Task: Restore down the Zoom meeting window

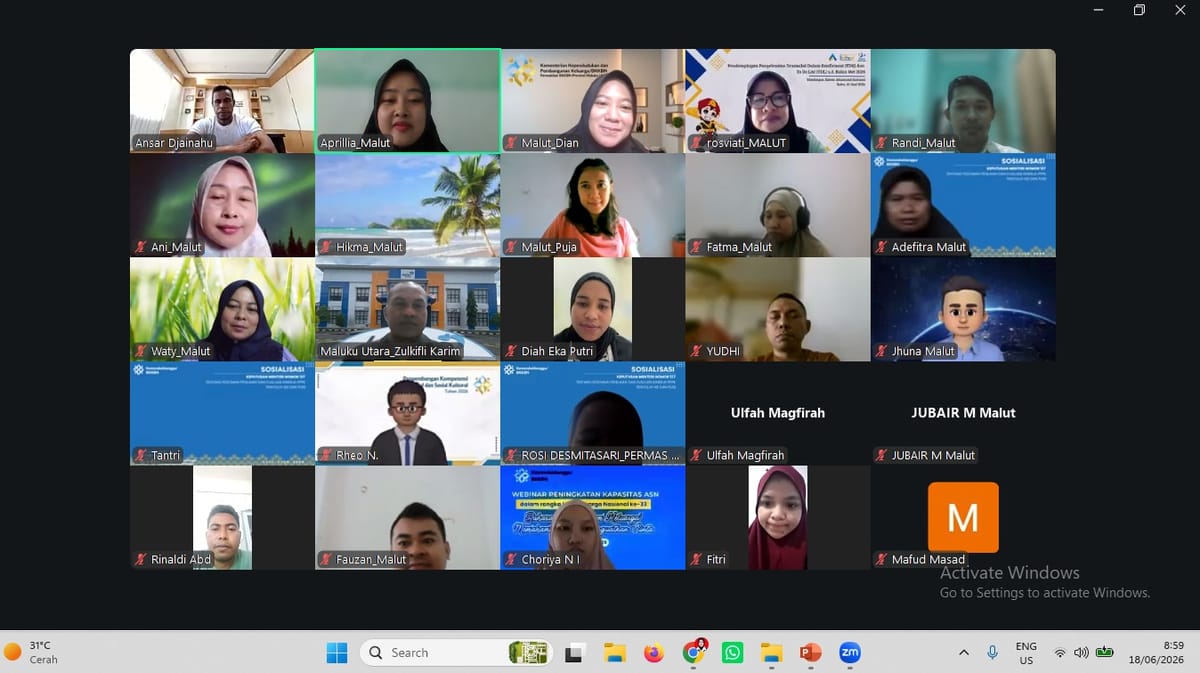Action: click(x=1139, y=10)
